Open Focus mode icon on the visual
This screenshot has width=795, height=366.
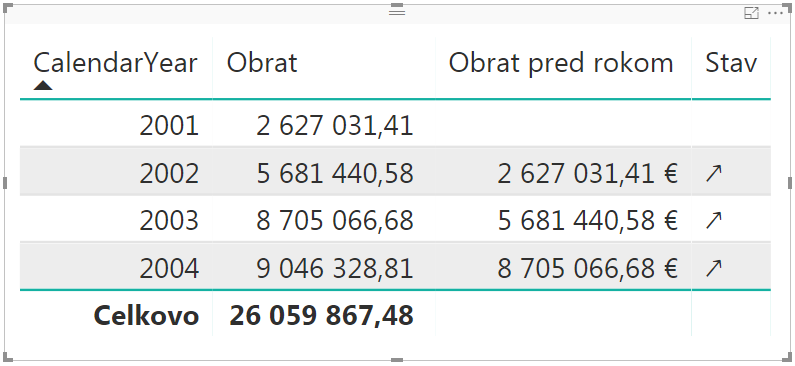tap(751, 13)
